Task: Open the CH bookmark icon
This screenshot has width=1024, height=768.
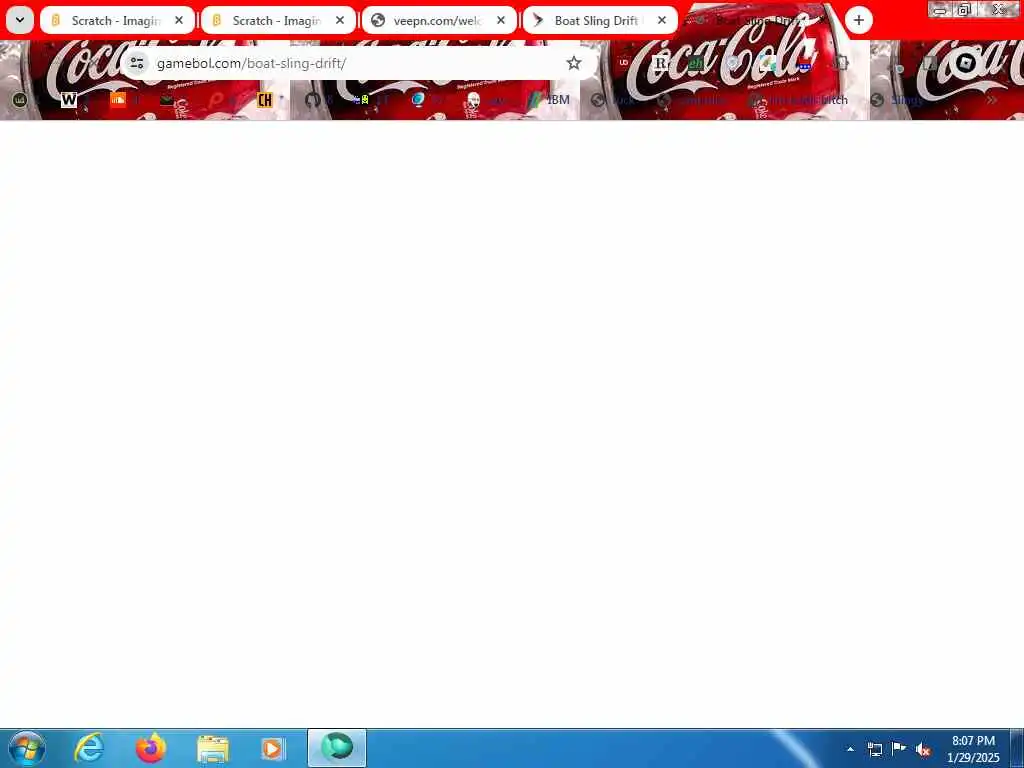Action: pos(264,100)
